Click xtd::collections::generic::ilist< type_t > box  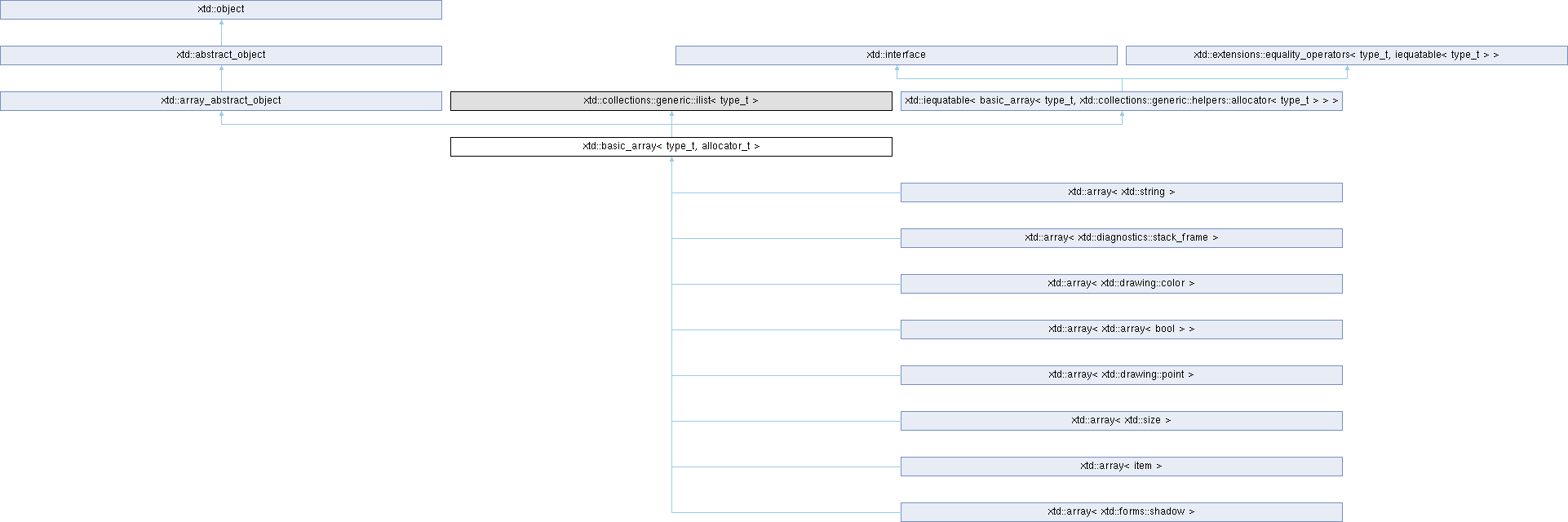point(671,101)
